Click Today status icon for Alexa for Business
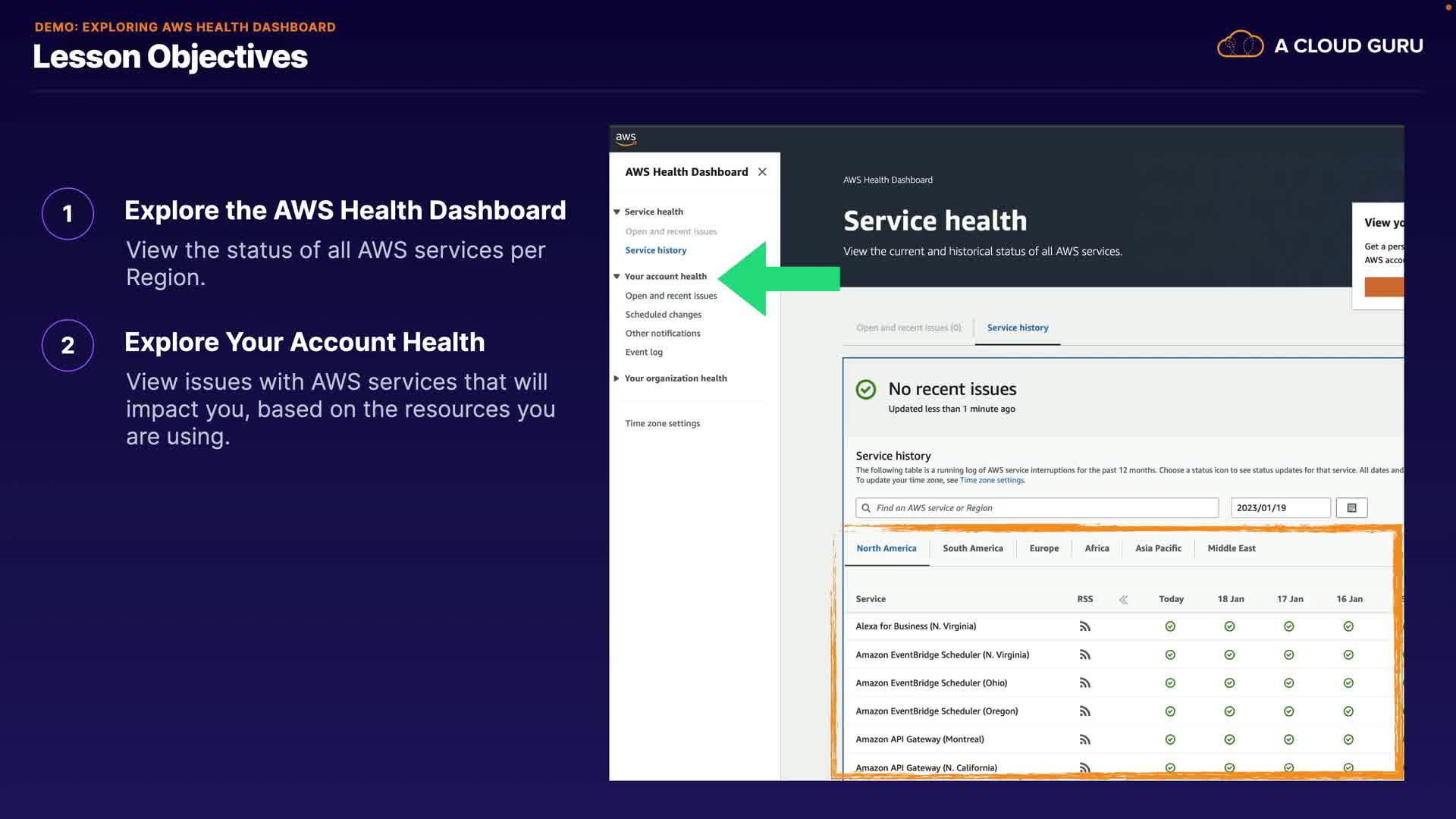1456x819 pixels. pyautogui.click(x=1170, y=626)
